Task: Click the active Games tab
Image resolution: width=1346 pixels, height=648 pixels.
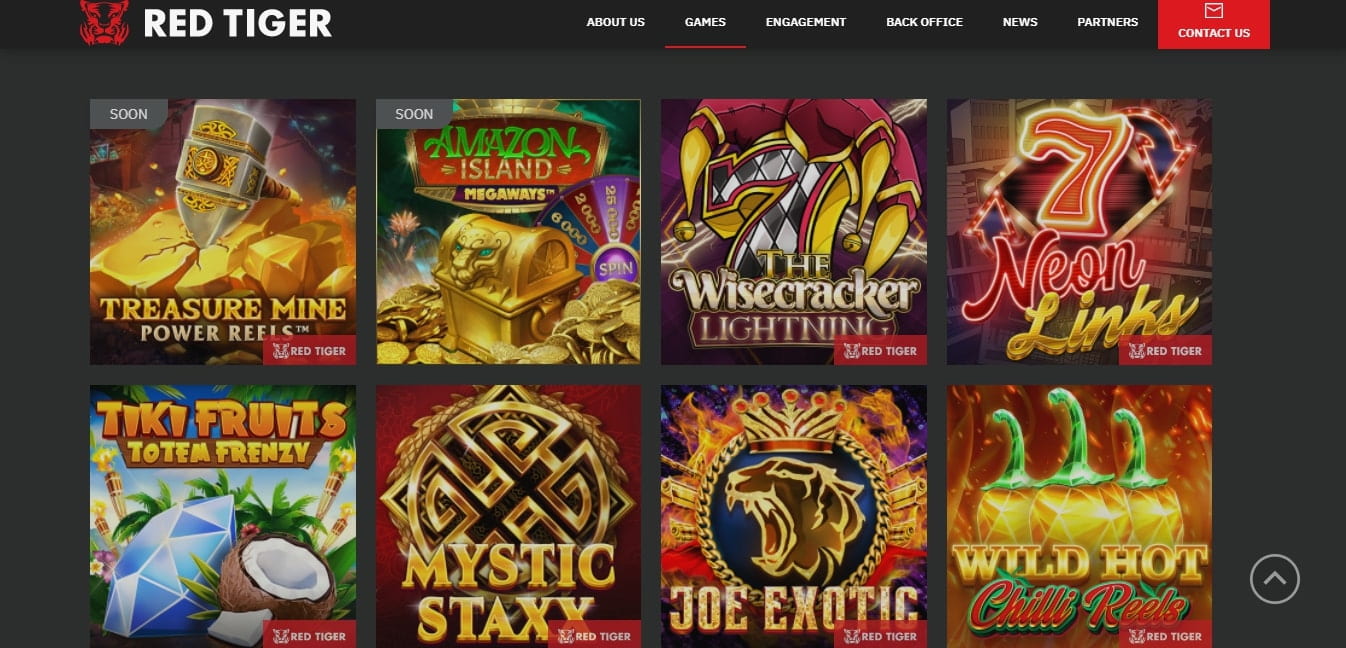Action: click(705, 21)
